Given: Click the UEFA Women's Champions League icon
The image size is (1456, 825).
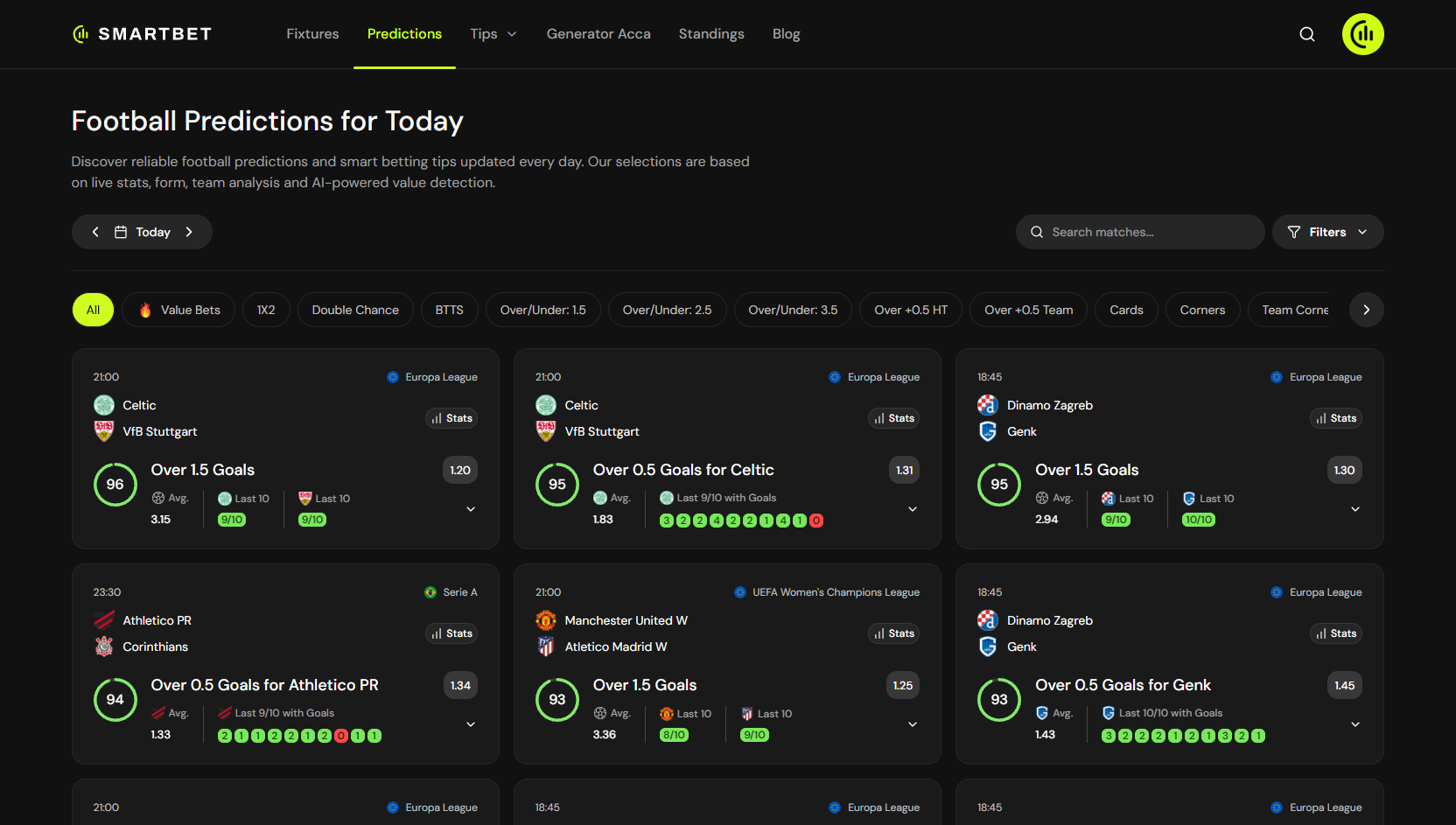Looking at the screenshot, I should pos(740,592).
